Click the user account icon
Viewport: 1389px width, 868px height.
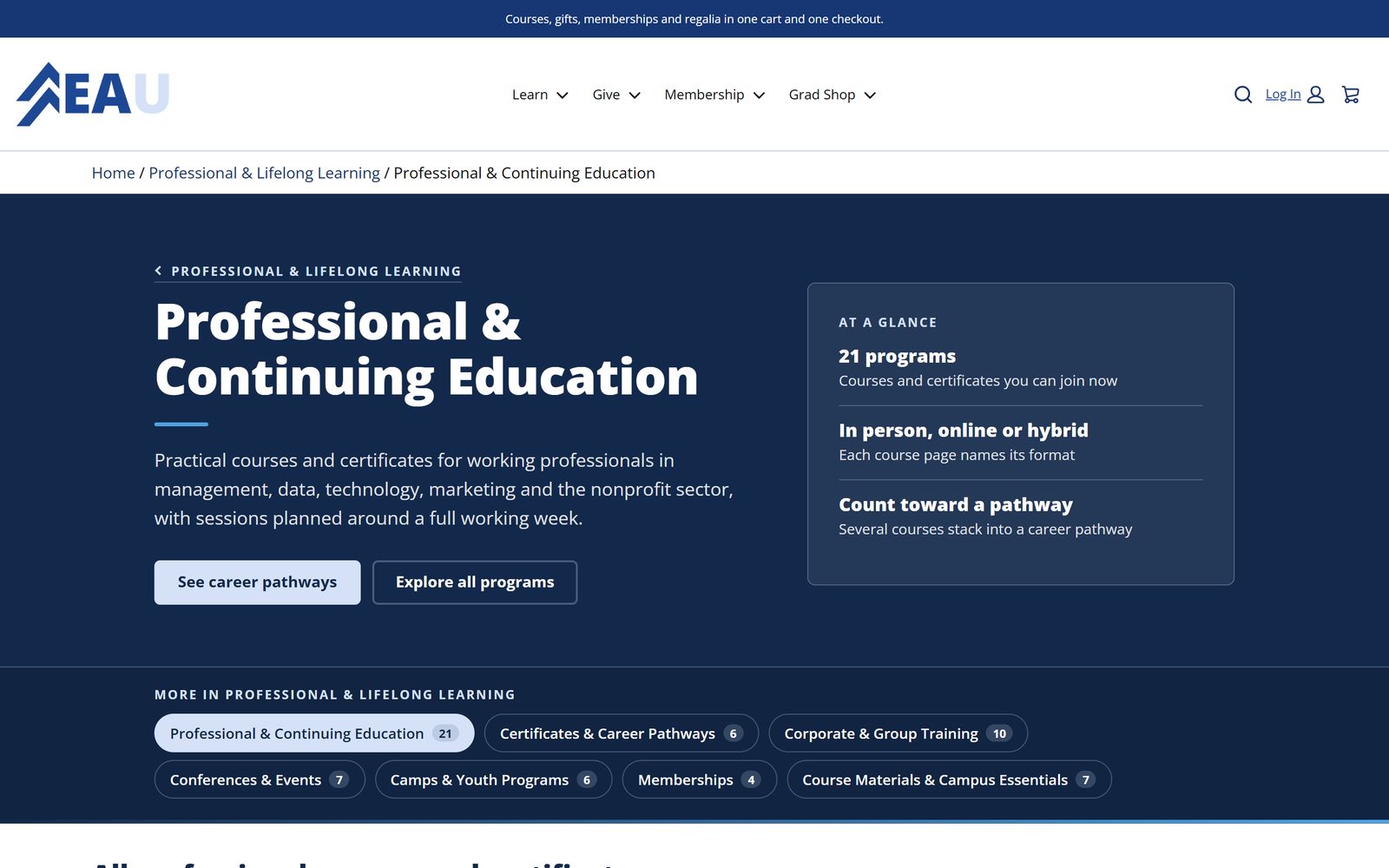coord(1316,95)
